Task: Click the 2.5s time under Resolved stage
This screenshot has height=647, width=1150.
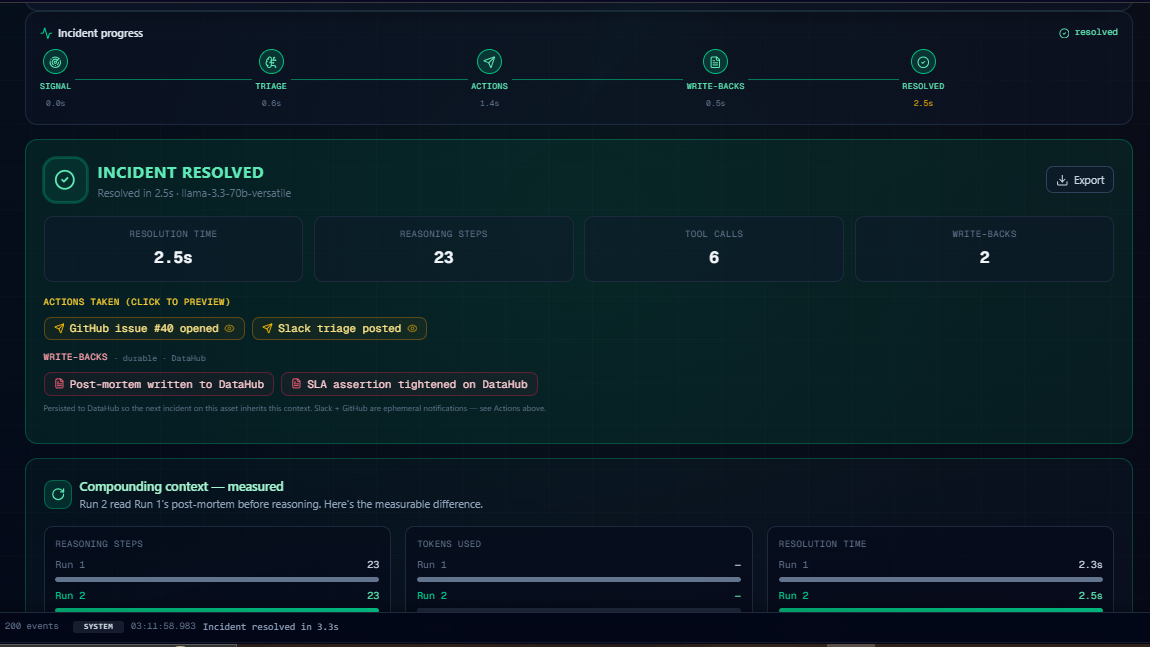Action: pyautogui.click(x=923, y=103)
